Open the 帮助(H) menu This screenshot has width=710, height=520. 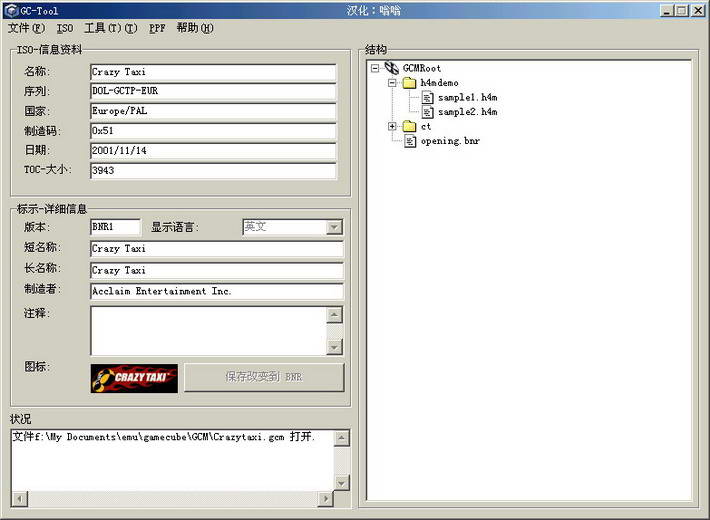pyautogui.click(x=195, y=28)
